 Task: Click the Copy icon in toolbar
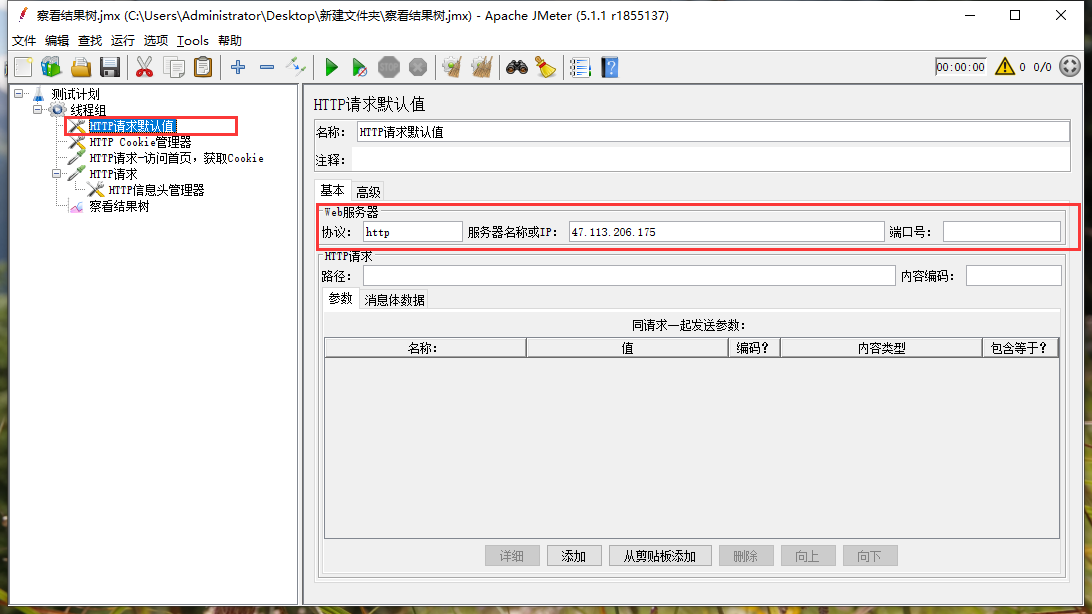pos(173,68)
